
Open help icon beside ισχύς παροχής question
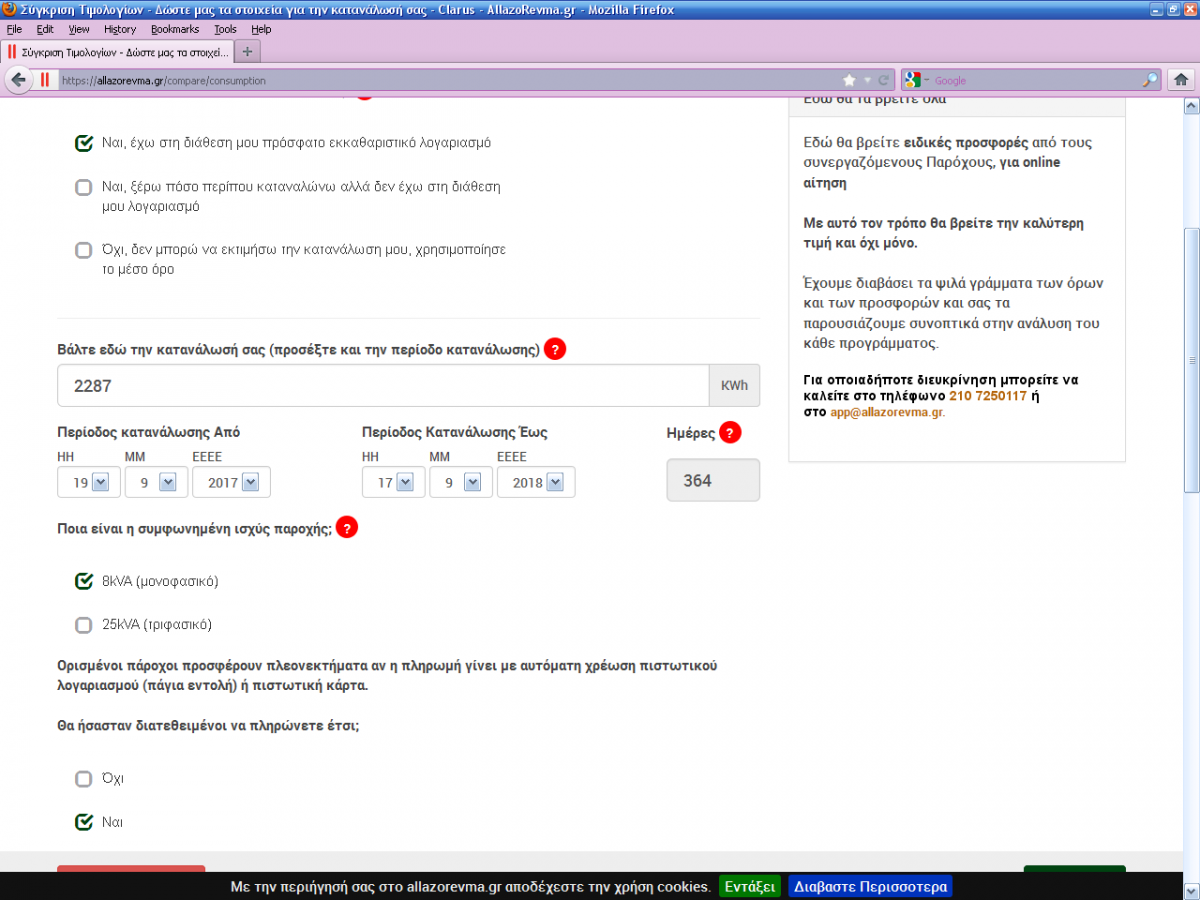(x=346, y=529)
